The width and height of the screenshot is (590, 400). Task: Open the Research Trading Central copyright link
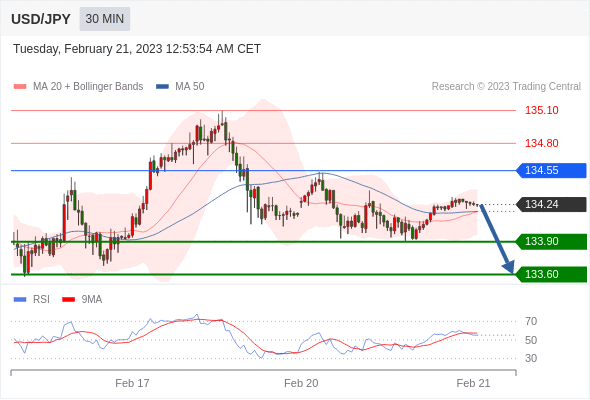click(x=506, y=87)
